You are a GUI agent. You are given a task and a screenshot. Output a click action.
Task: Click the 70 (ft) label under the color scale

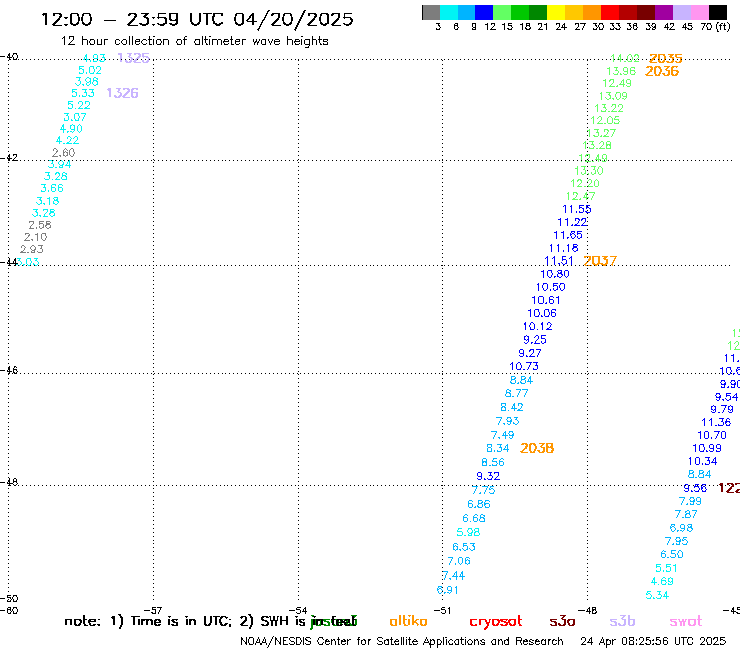coord(715,27)
